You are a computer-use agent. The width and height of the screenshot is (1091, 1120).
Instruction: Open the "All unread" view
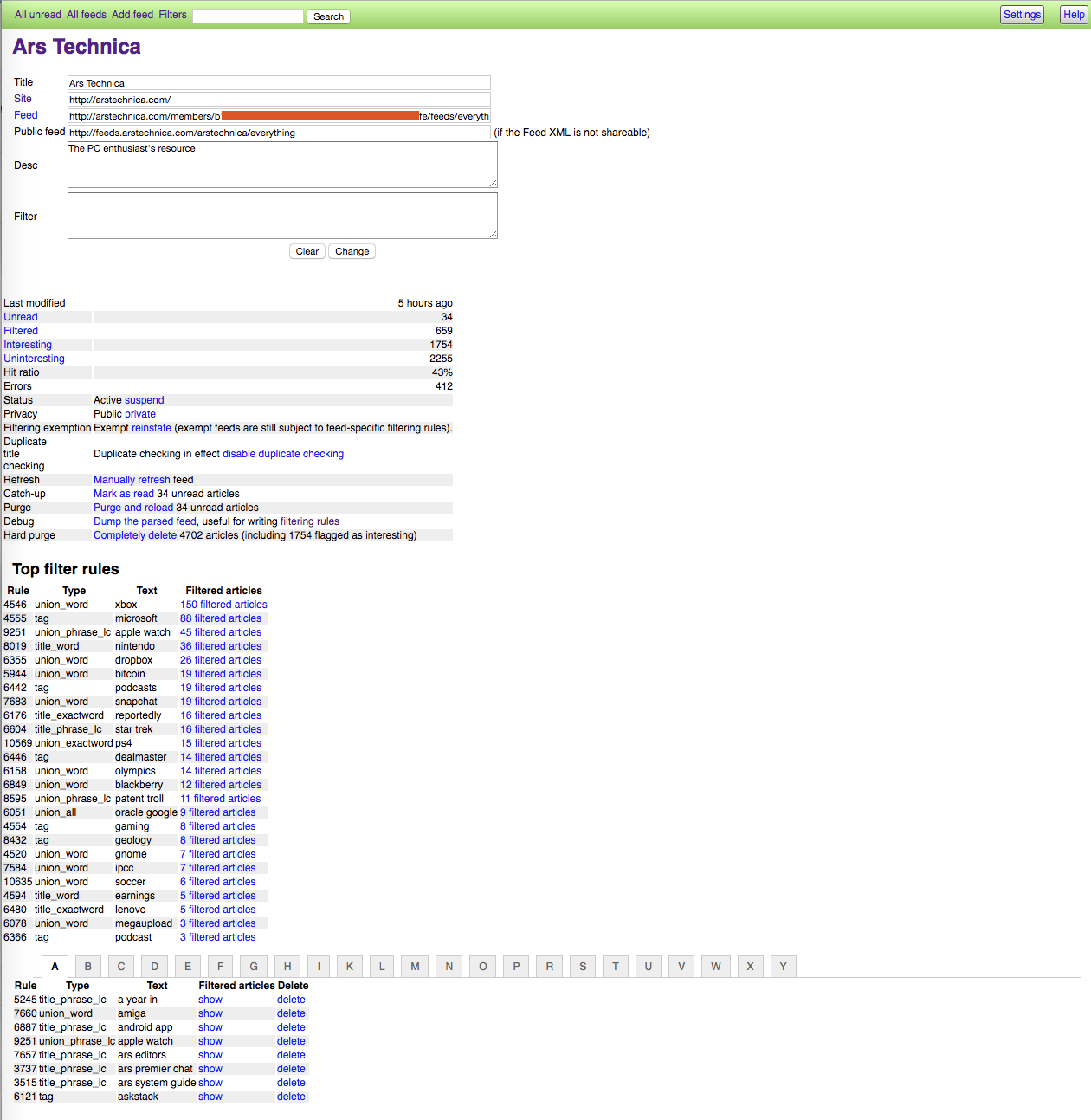pos(37,15)
